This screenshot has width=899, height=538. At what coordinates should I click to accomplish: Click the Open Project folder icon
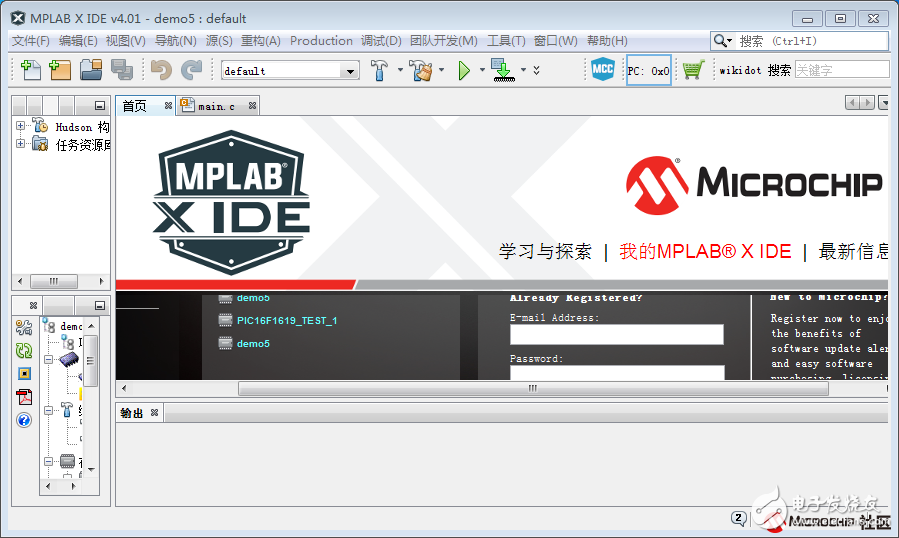(91, 70)
